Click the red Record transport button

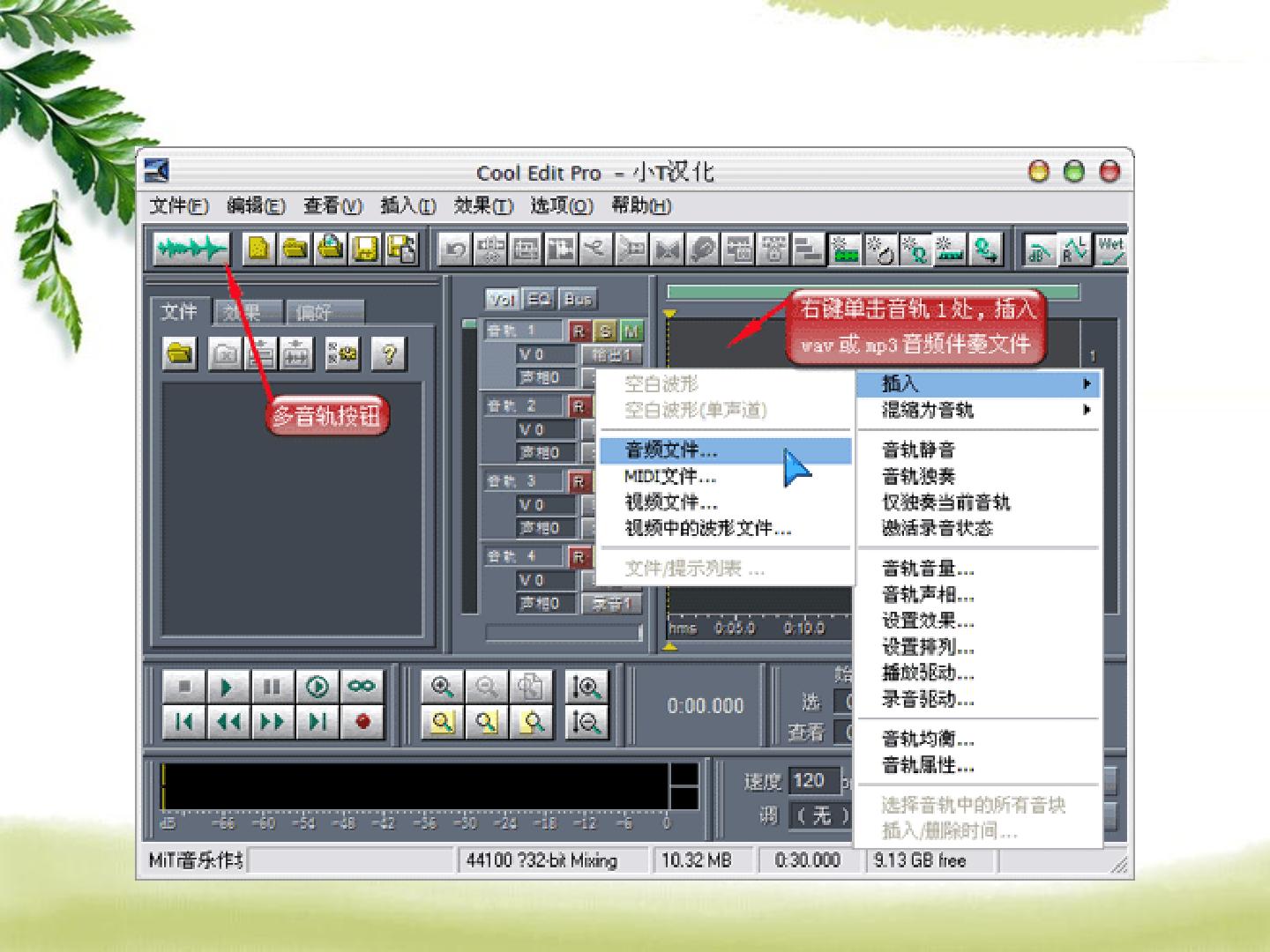tap(362, 722)
